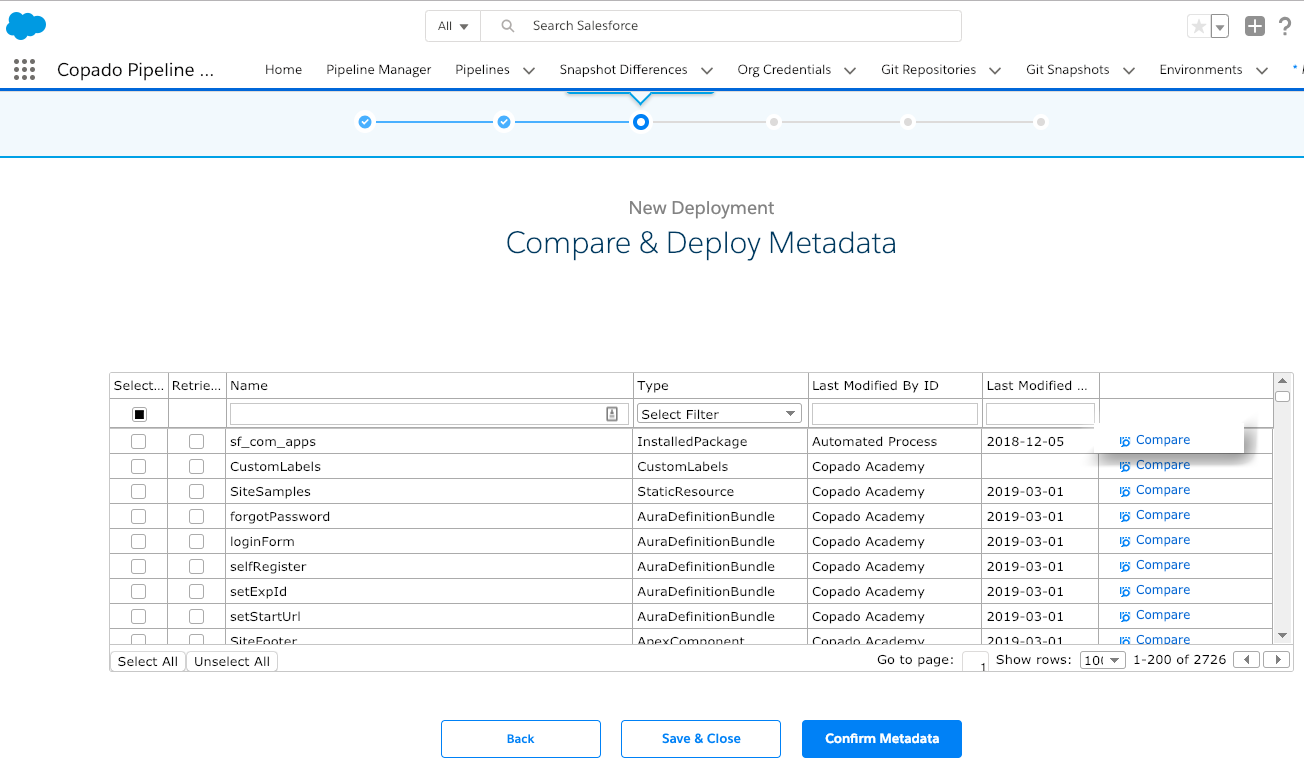Viewport: 1304px width, 760px height.
Task: Open the Git Repositories tab
Action: pyautogui.click(x=928, y=70)
